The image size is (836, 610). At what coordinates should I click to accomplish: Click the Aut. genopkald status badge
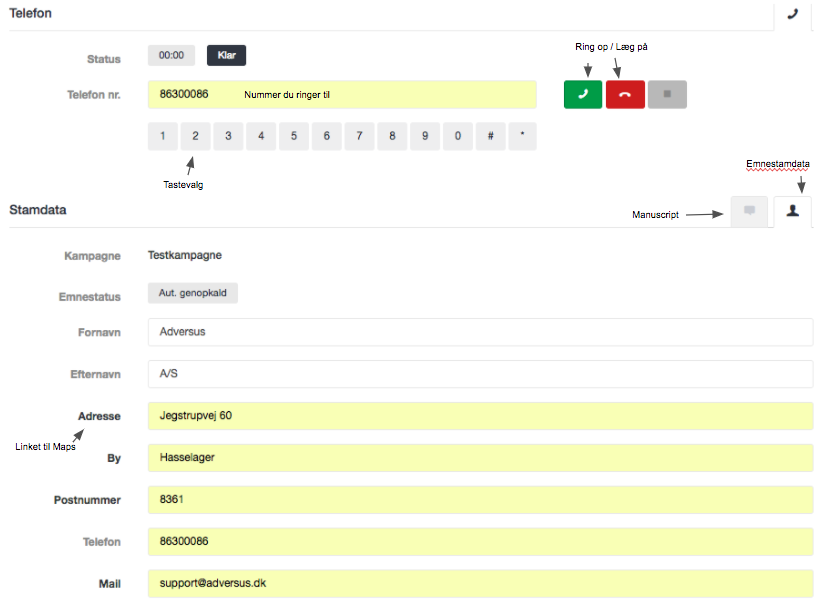pyautogui.click(x=192, y=293)
